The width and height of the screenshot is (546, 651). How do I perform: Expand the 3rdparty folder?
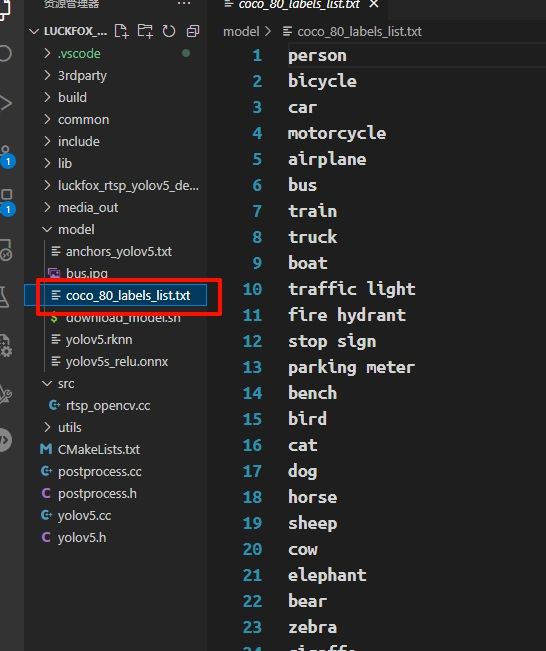point(82,76)
